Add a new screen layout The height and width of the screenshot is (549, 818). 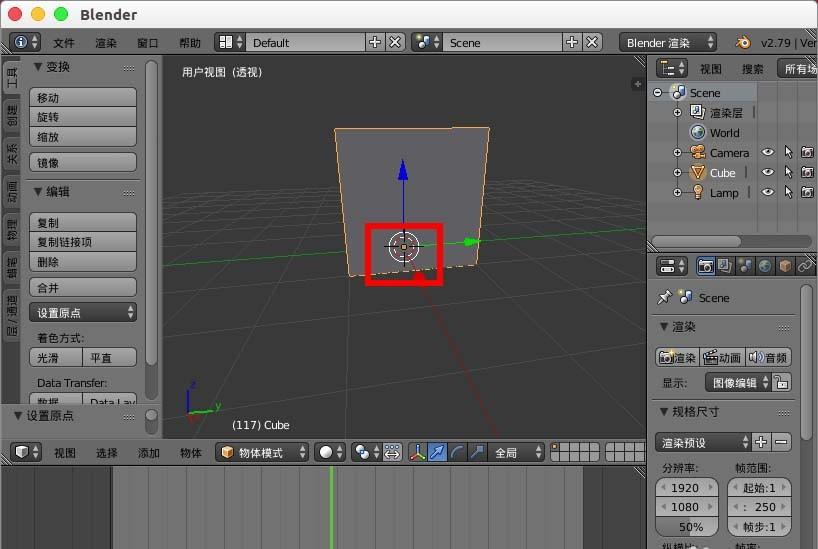[x=375, y=42]
